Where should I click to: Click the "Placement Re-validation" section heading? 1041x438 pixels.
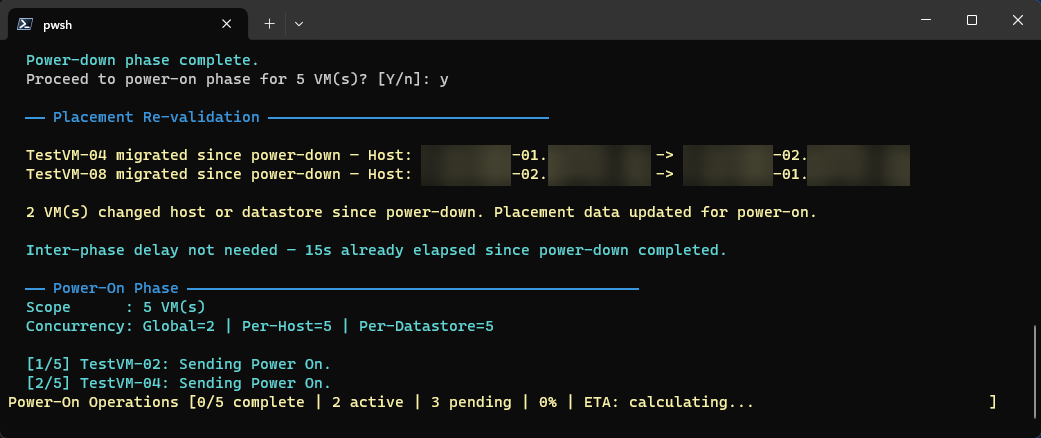click(x=156, y=117)
